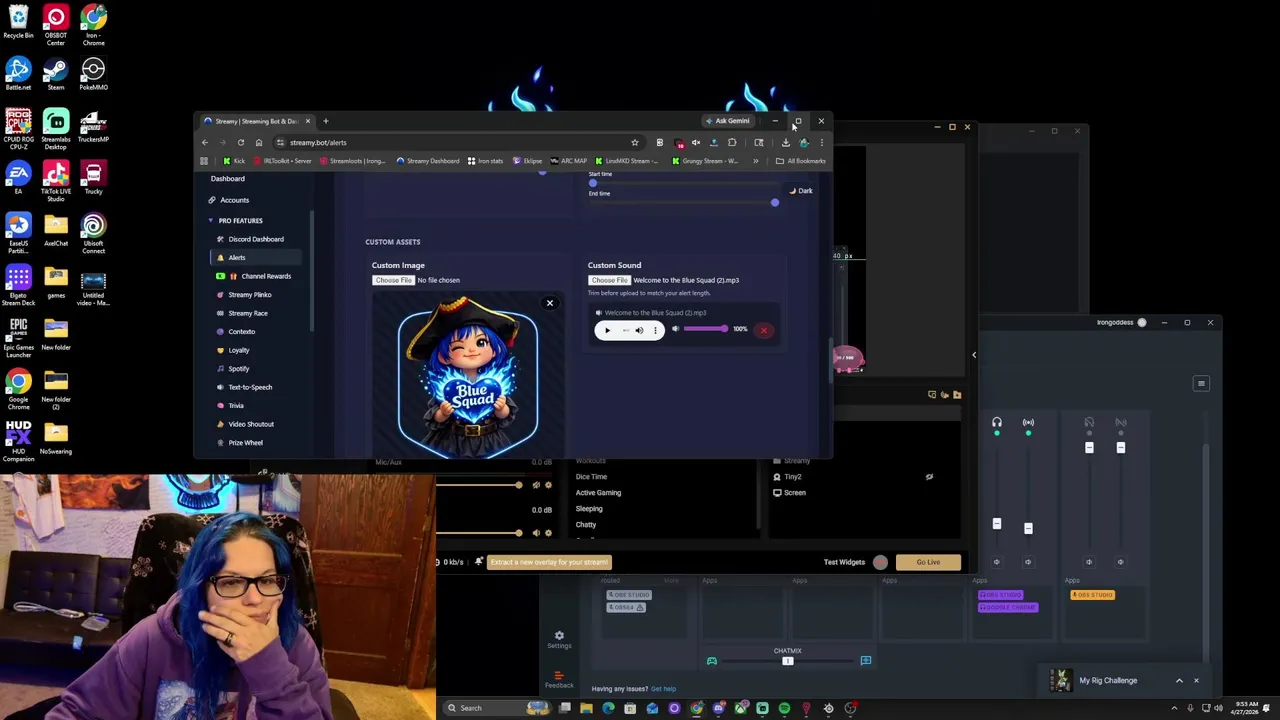Bookmark this page with star icon
The height and width of the screenshot is (720, 1280).
(634, 142)
